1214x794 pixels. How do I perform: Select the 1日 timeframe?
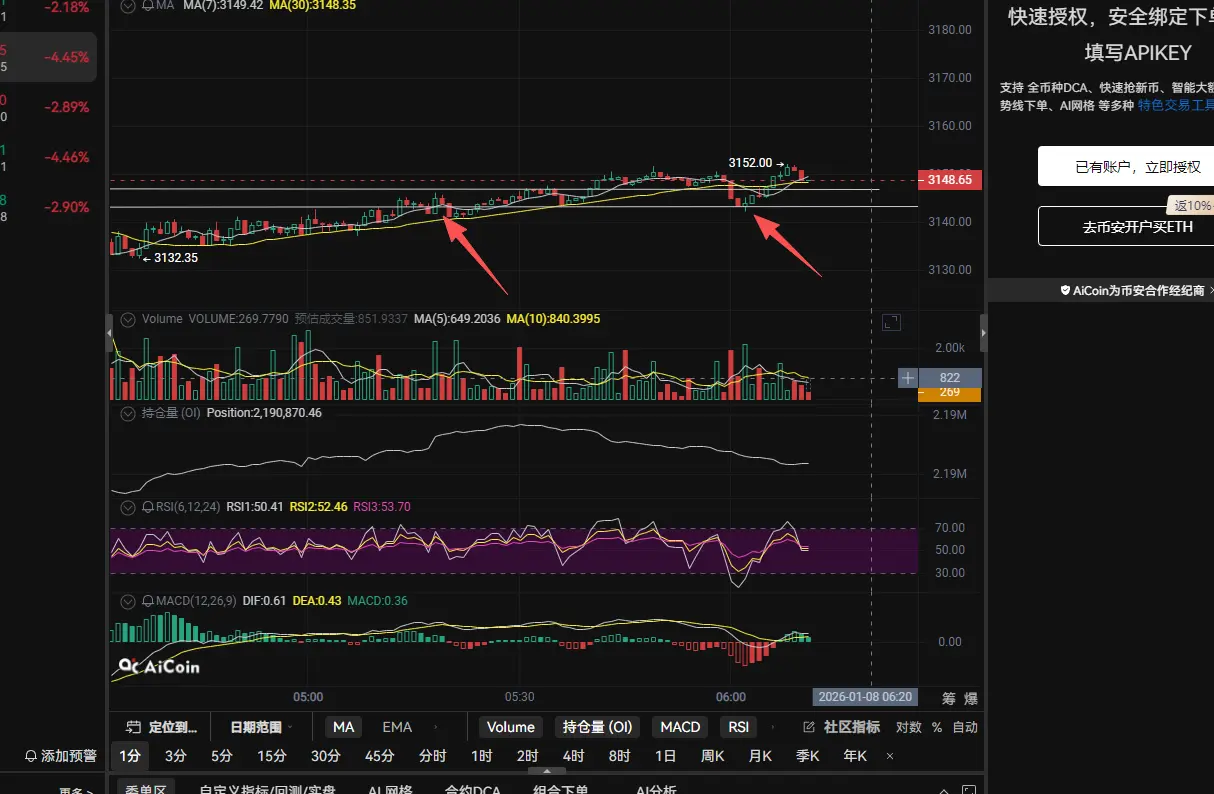(665, 756)
